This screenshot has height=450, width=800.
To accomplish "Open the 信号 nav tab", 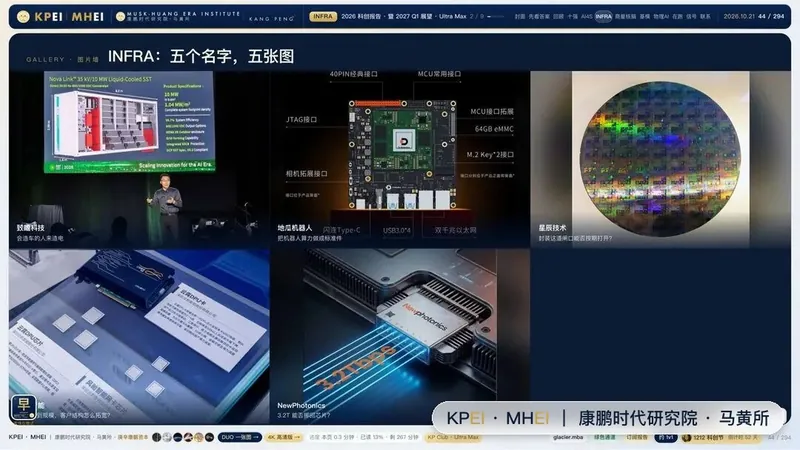I will point(691,16).
